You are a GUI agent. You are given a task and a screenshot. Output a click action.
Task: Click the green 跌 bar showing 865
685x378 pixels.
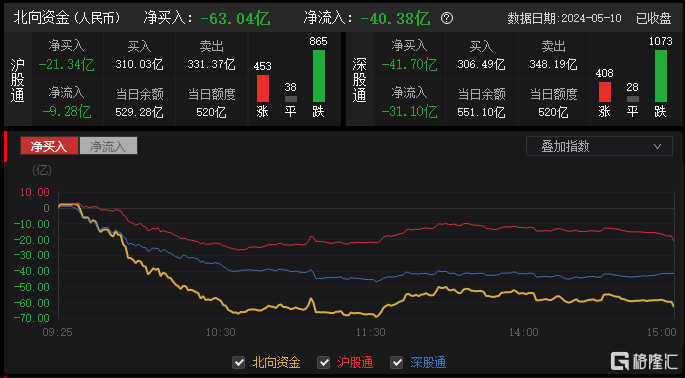pyautogui.click(x=319, y=76)
